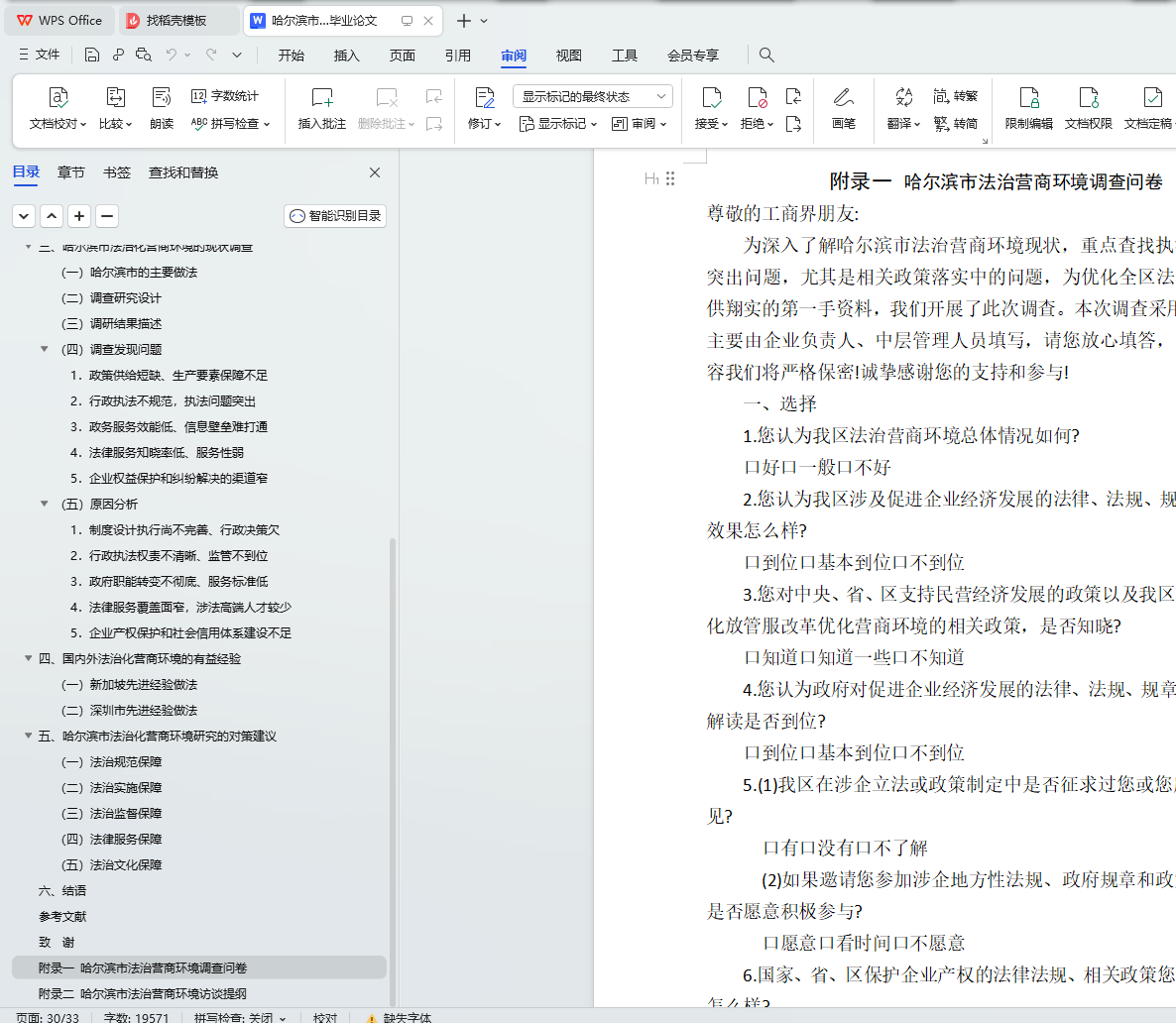Open a new tab with plus button
The image size is (1176, 1023).
tap(464, 21)
